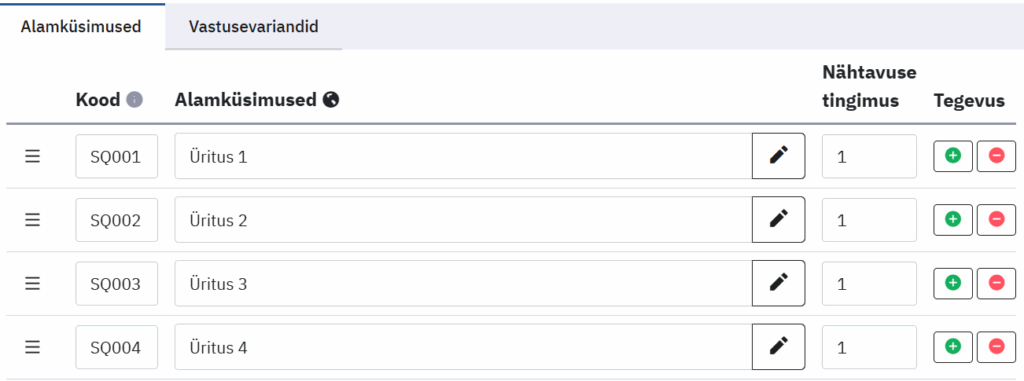Open the pencil editor for Üritus 3
The height and width of the screenshot is (381, 1024).
click(x=778, y=284)
